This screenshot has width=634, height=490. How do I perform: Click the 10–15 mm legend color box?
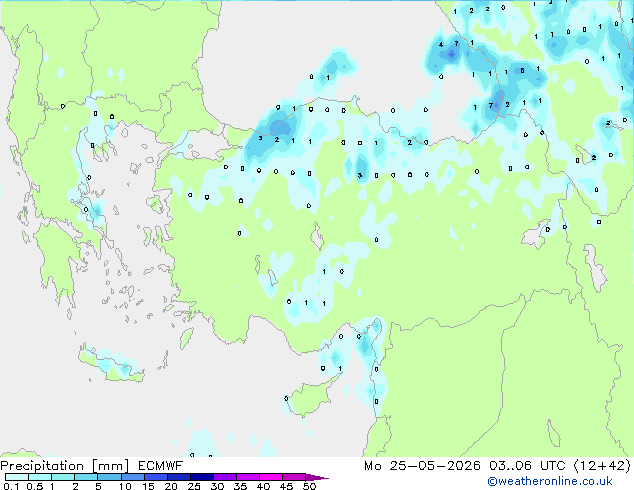tap(132, 477)
